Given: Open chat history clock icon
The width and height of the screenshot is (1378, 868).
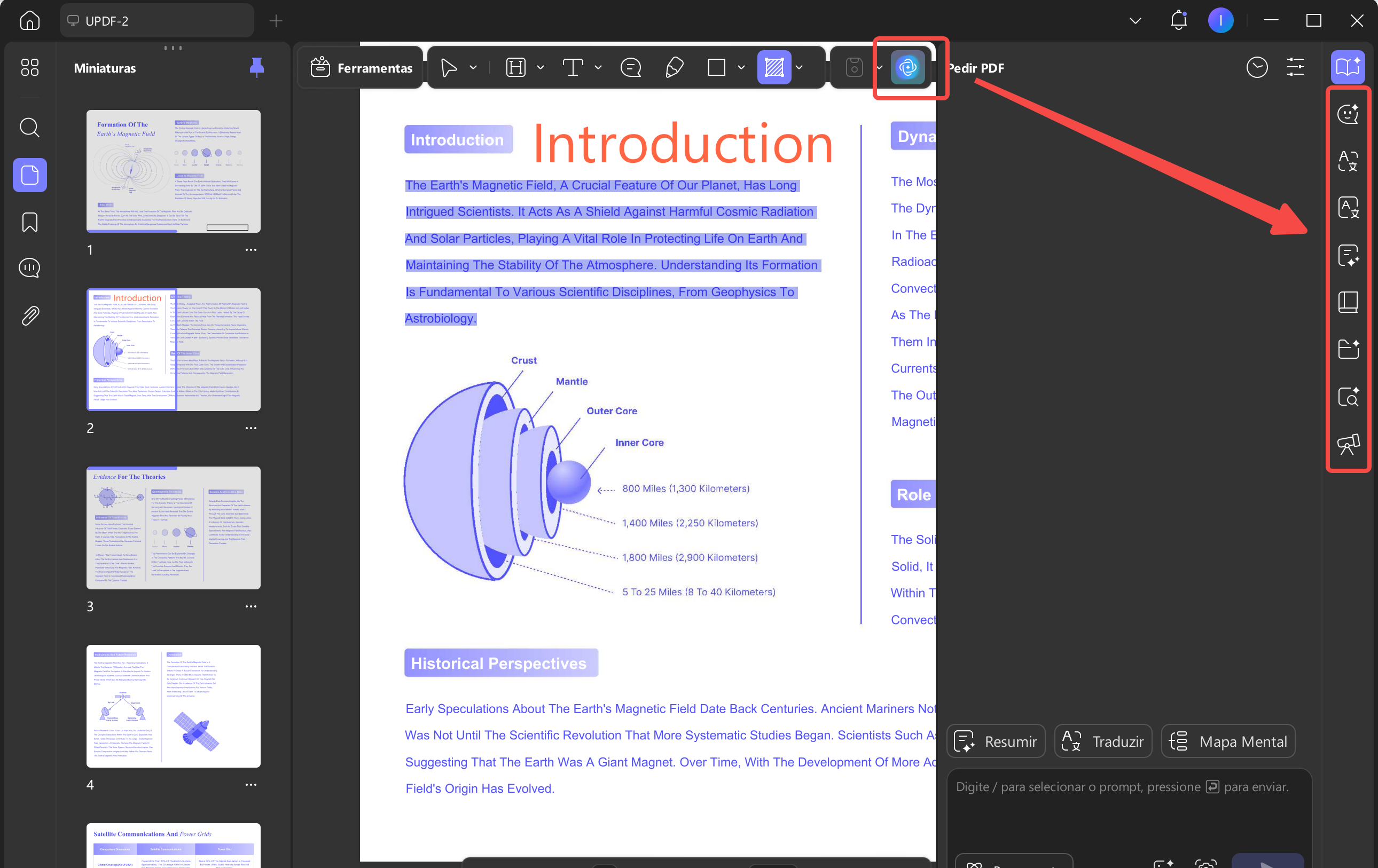Looking at the screenshot, I should [x=1257, y=67].
